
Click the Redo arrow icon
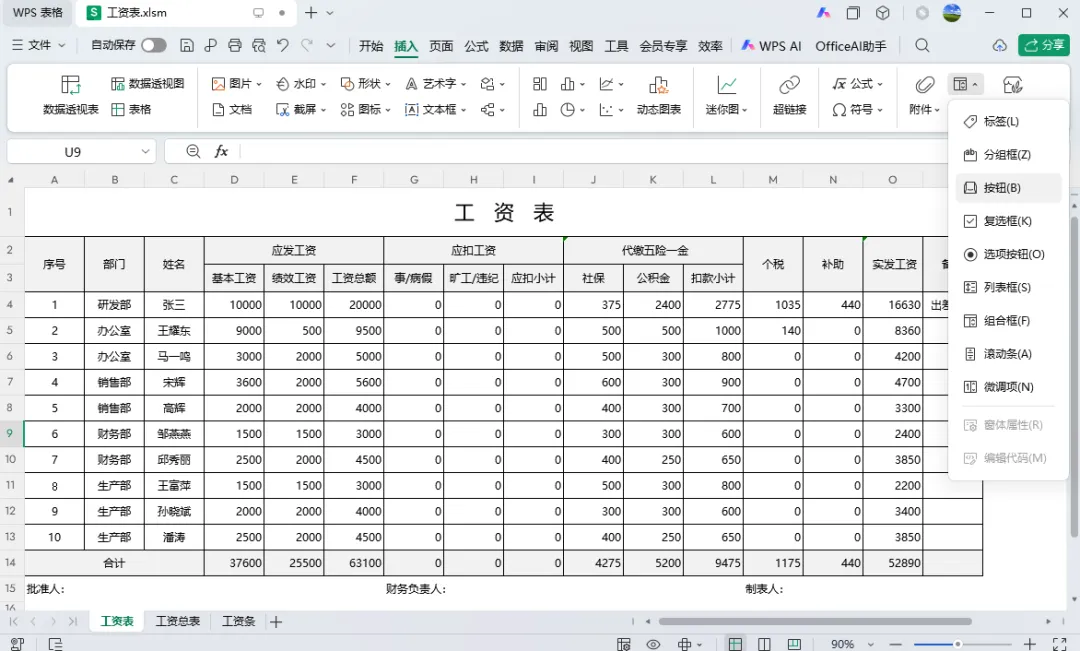307,45
